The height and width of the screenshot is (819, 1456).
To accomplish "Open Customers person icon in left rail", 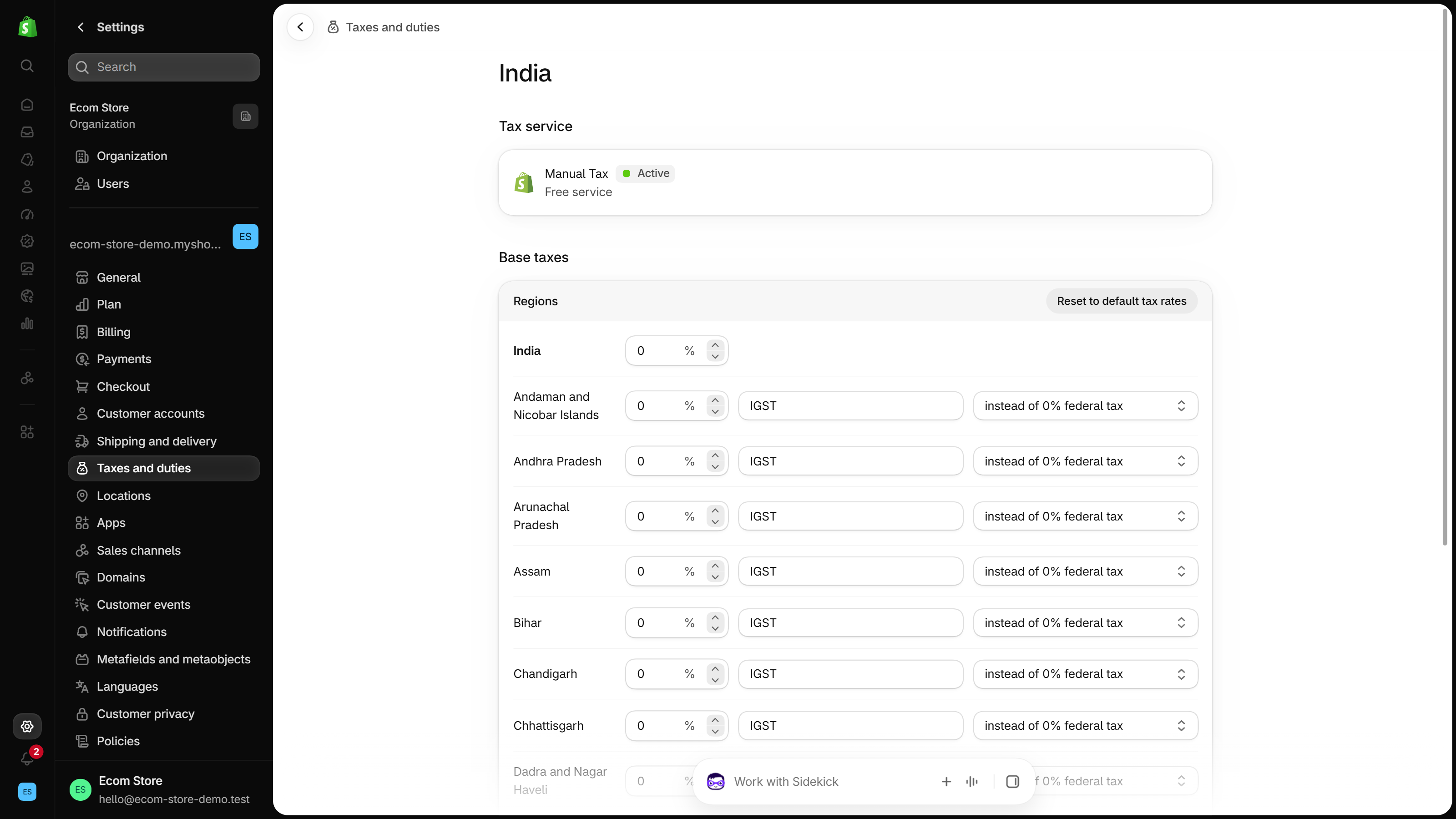I will 27,187.
